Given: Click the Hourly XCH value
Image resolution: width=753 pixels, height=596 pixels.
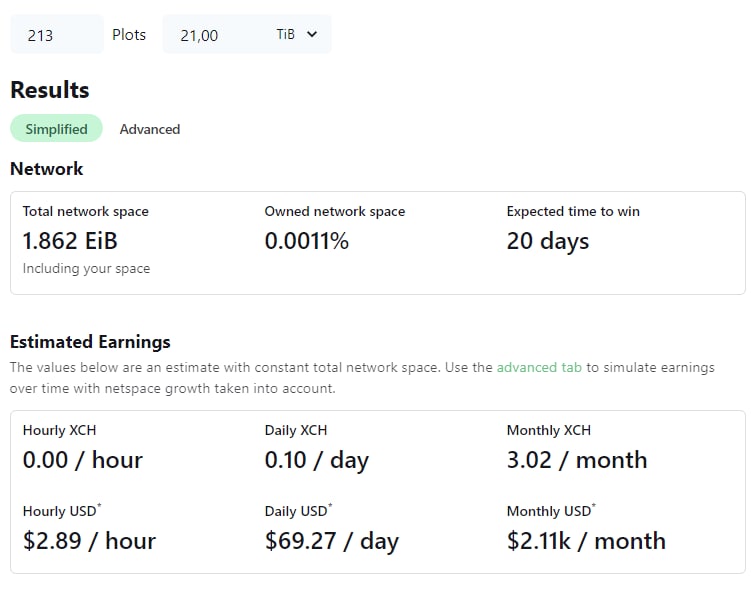Looking at the screenshot, I should pos(83,460).
